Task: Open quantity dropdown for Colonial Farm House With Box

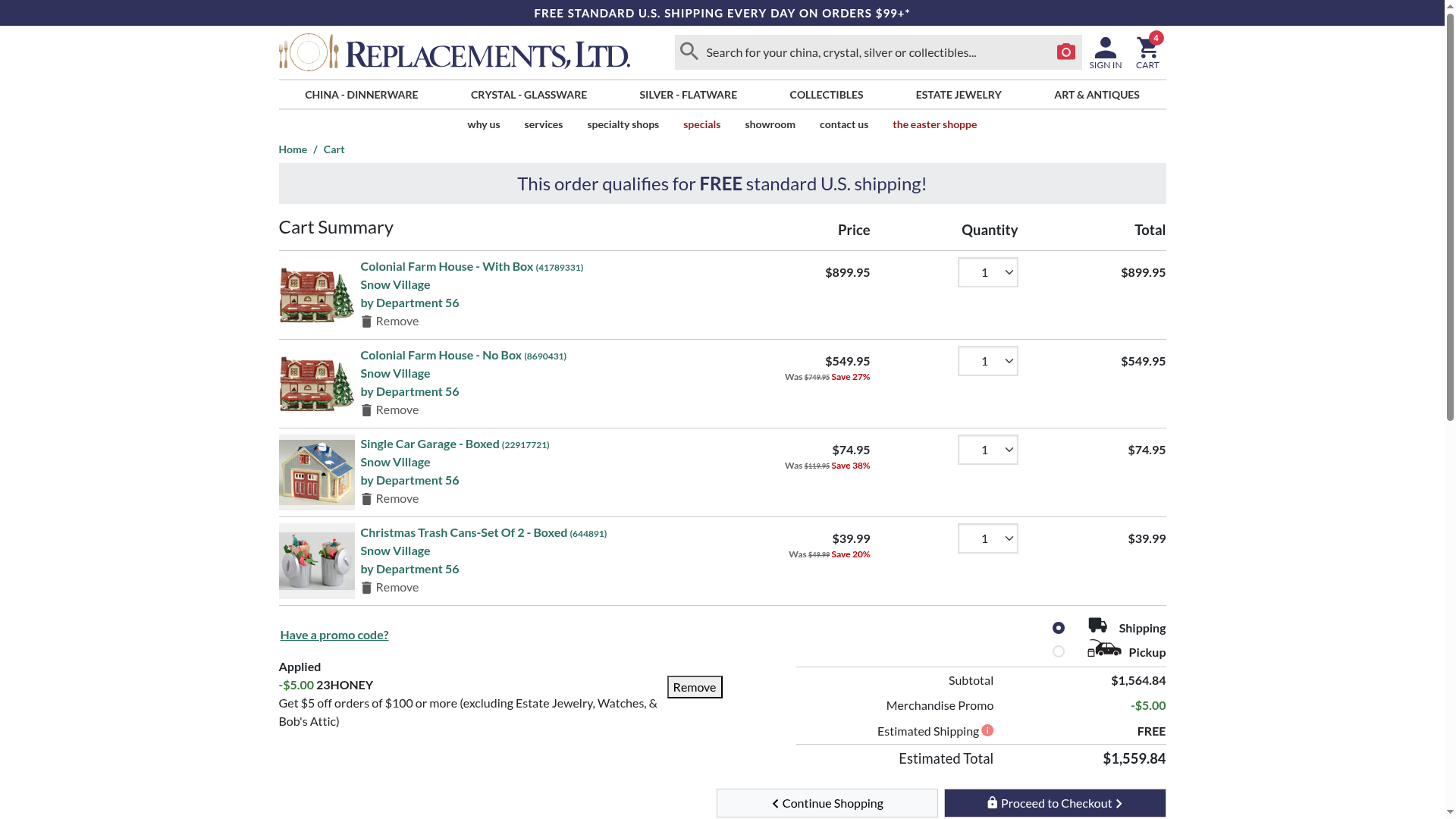Action: click(987, 272)
